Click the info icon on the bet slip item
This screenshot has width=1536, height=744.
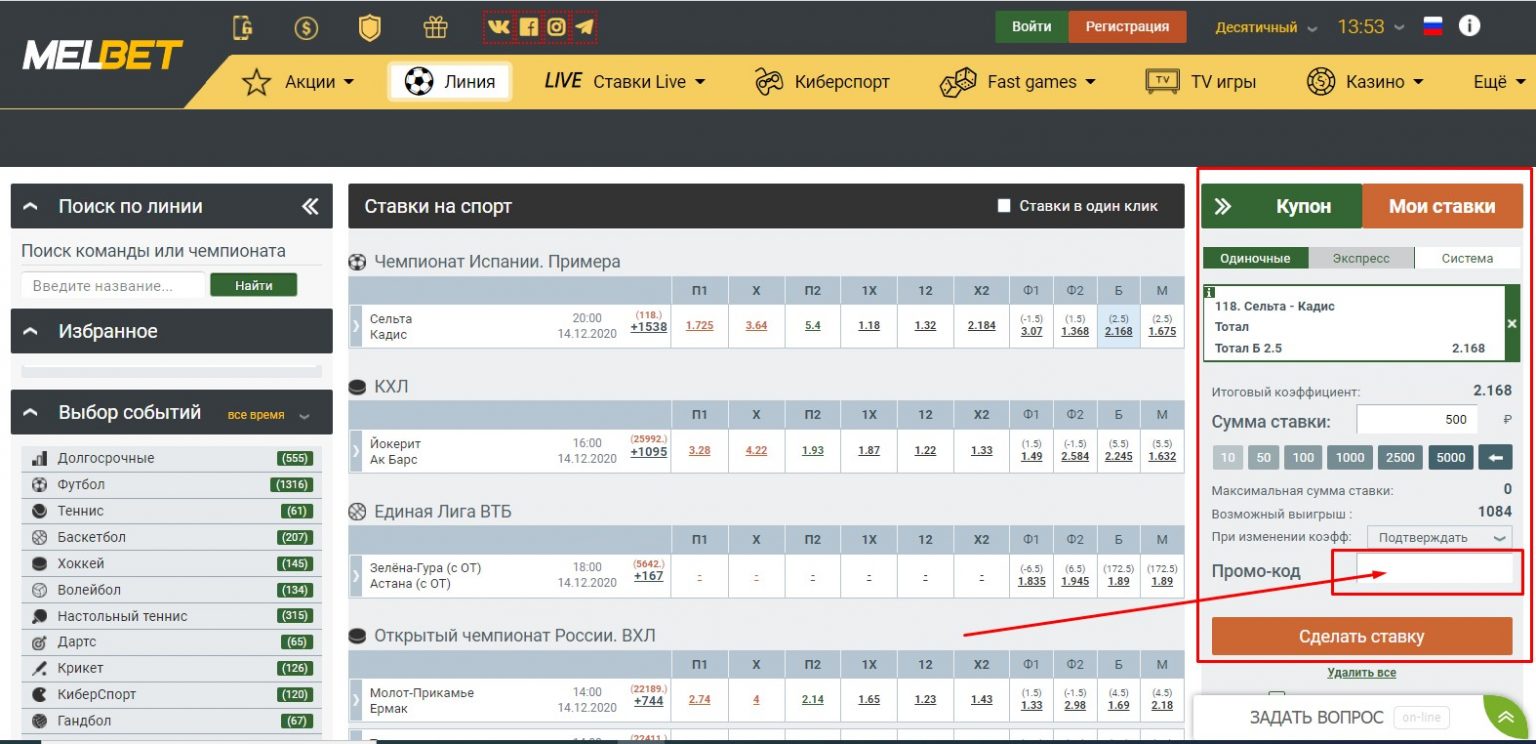pos(1209,292)
